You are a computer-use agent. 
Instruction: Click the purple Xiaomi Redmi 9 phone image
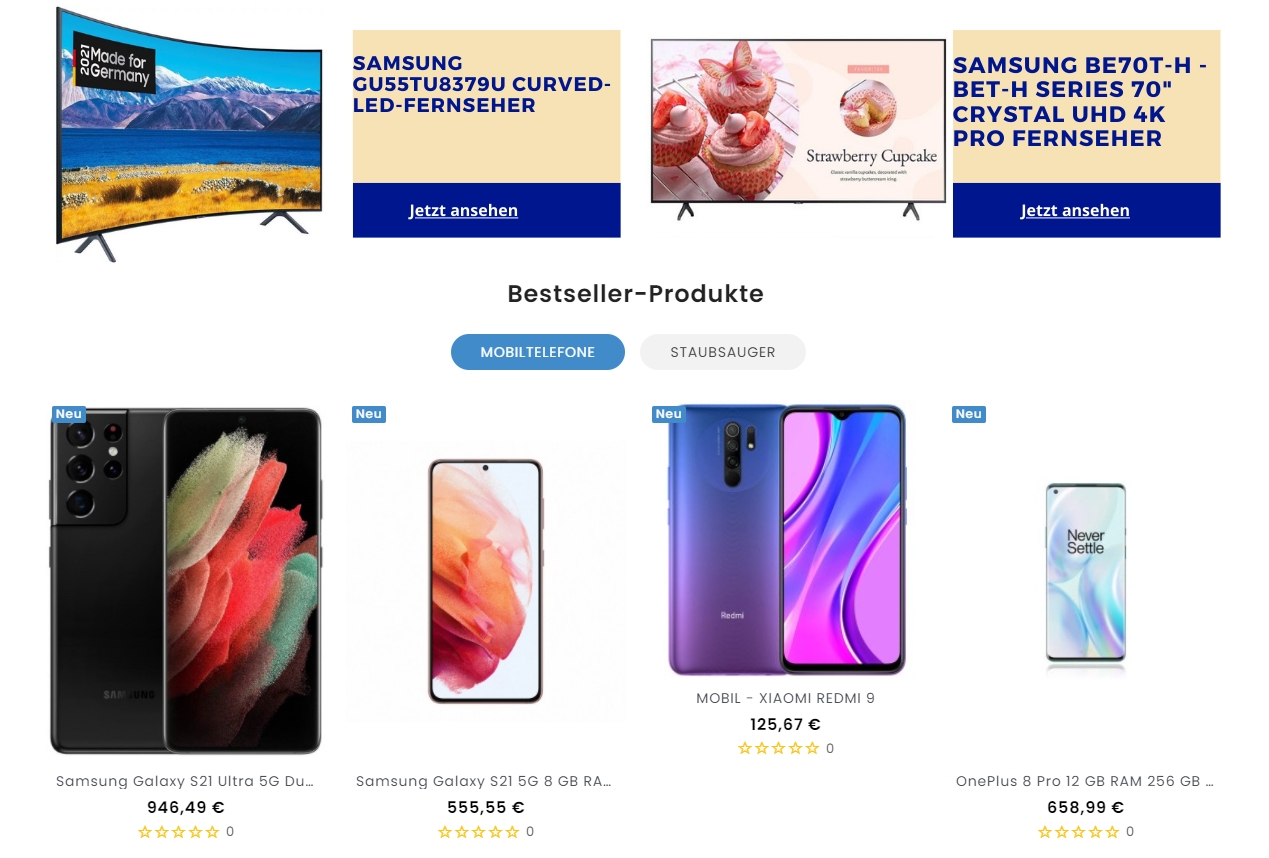[x=786, y=540]
